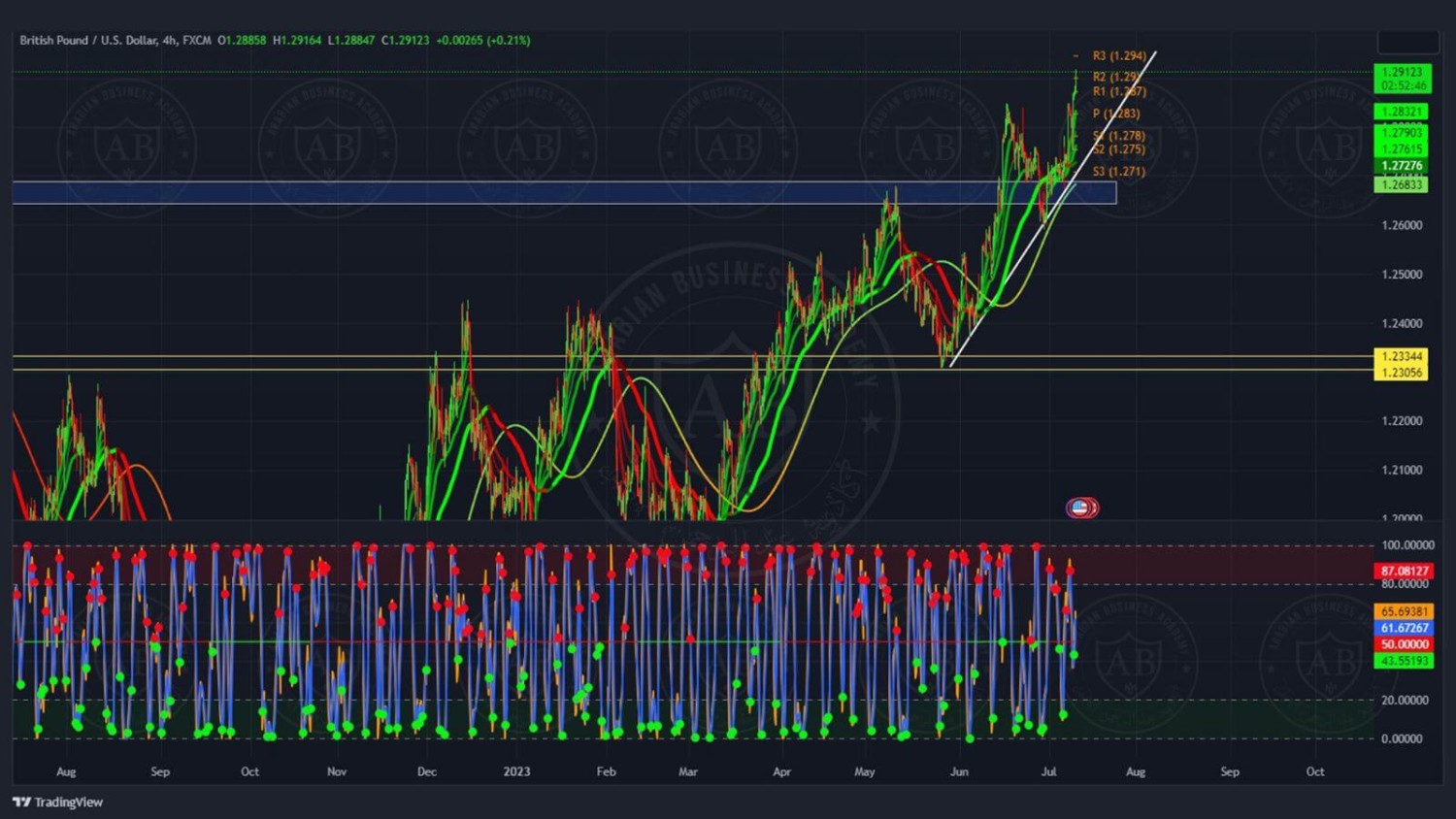Click the empty dark box at top right

pos(1407,43)
